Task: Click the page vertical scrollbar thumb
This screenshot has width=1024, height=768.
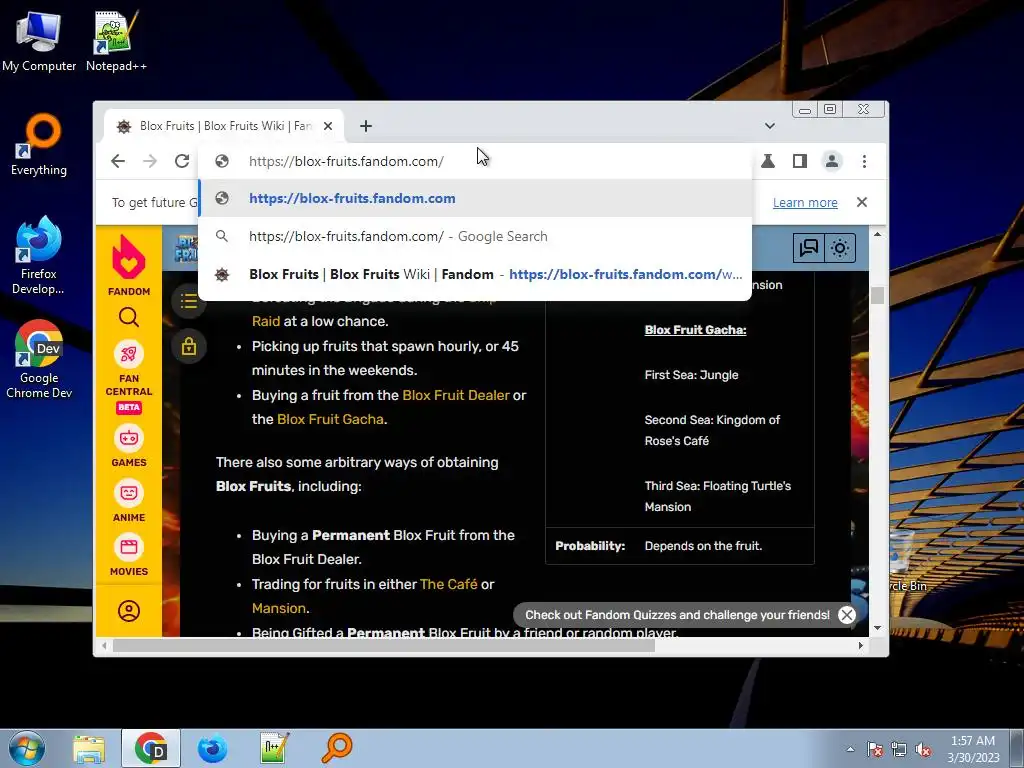Action: [877, 295]
